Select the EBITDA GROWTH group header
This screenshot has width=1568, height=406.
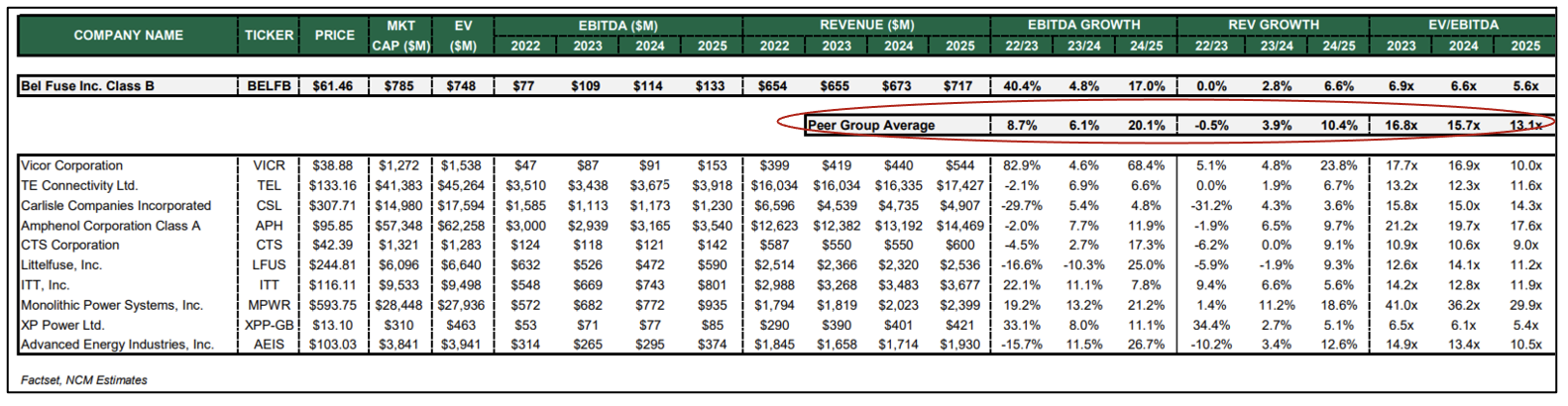pyautogui.click(x=1084, y=25)
